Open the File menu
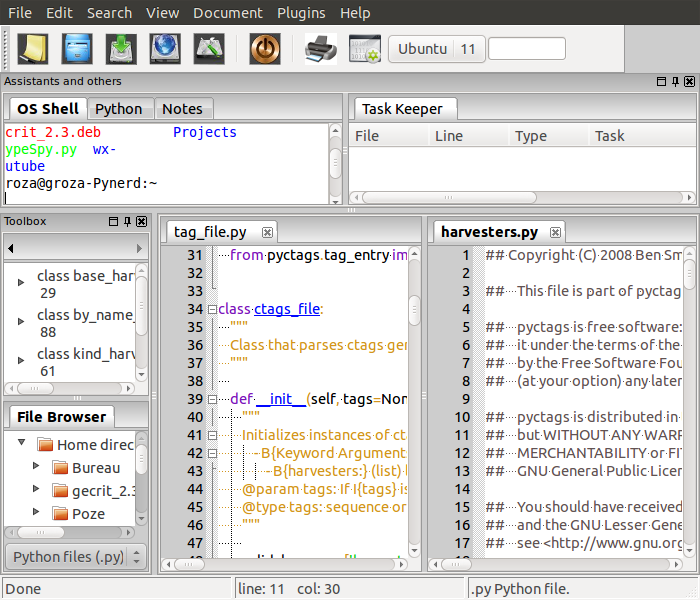 (20, 13)
